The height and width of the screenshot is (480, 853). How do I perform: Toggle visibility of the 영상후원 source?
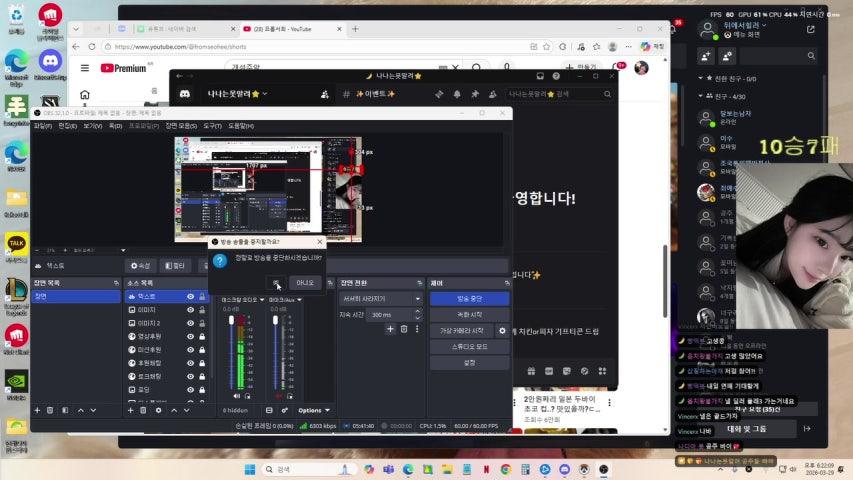[190, 336]
